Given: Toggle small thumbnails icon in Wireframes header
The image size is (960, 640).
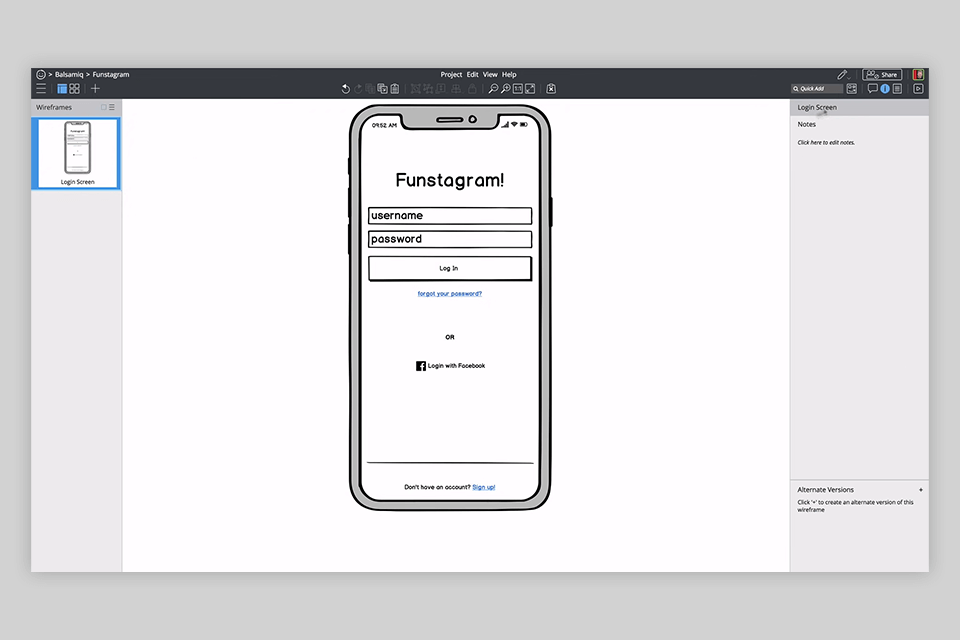Looking at the screenshot, I should pyautogui.click(x=103, y=107).
